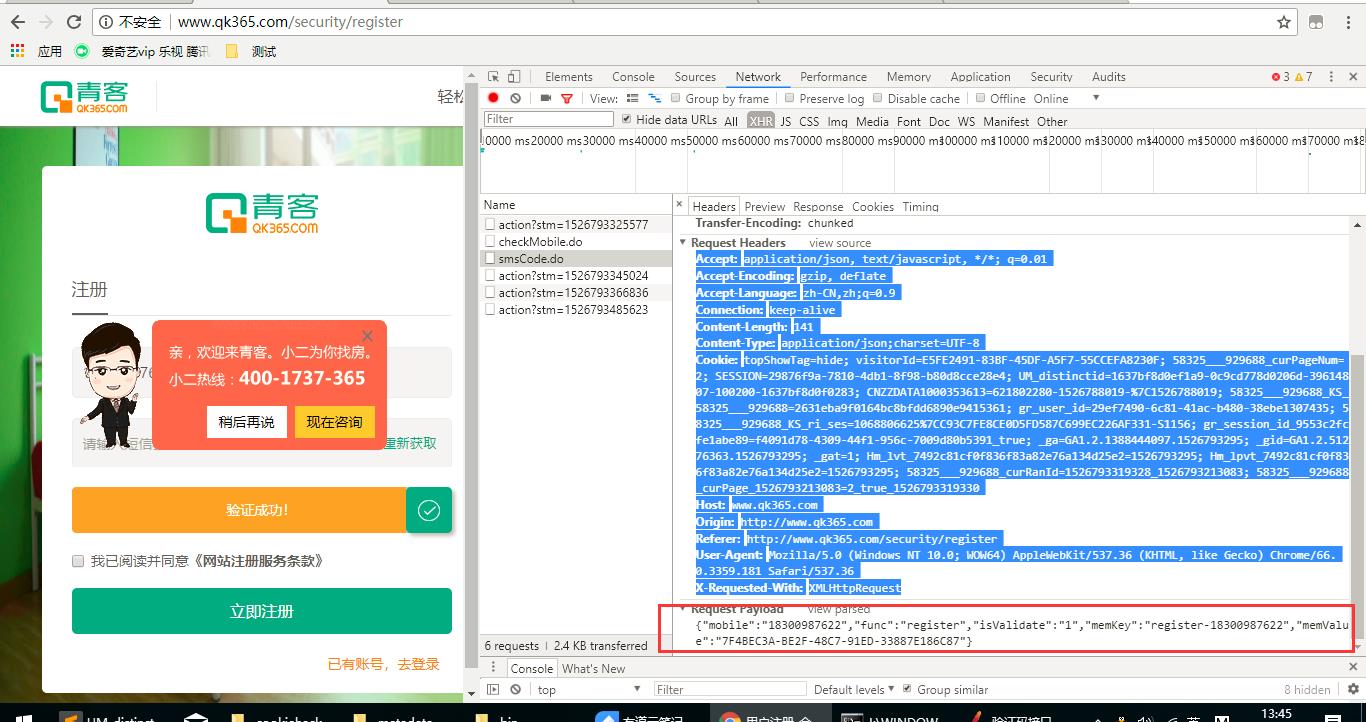Open the Cookies tab of request
The height and width of the screenshot is (722, 1366).
coord(873,207)
